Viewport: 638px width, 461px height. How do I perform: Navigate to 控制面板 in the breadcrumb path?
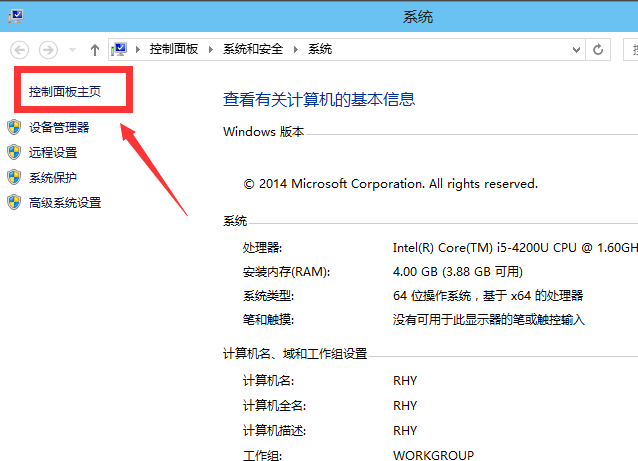click(176, 49)
